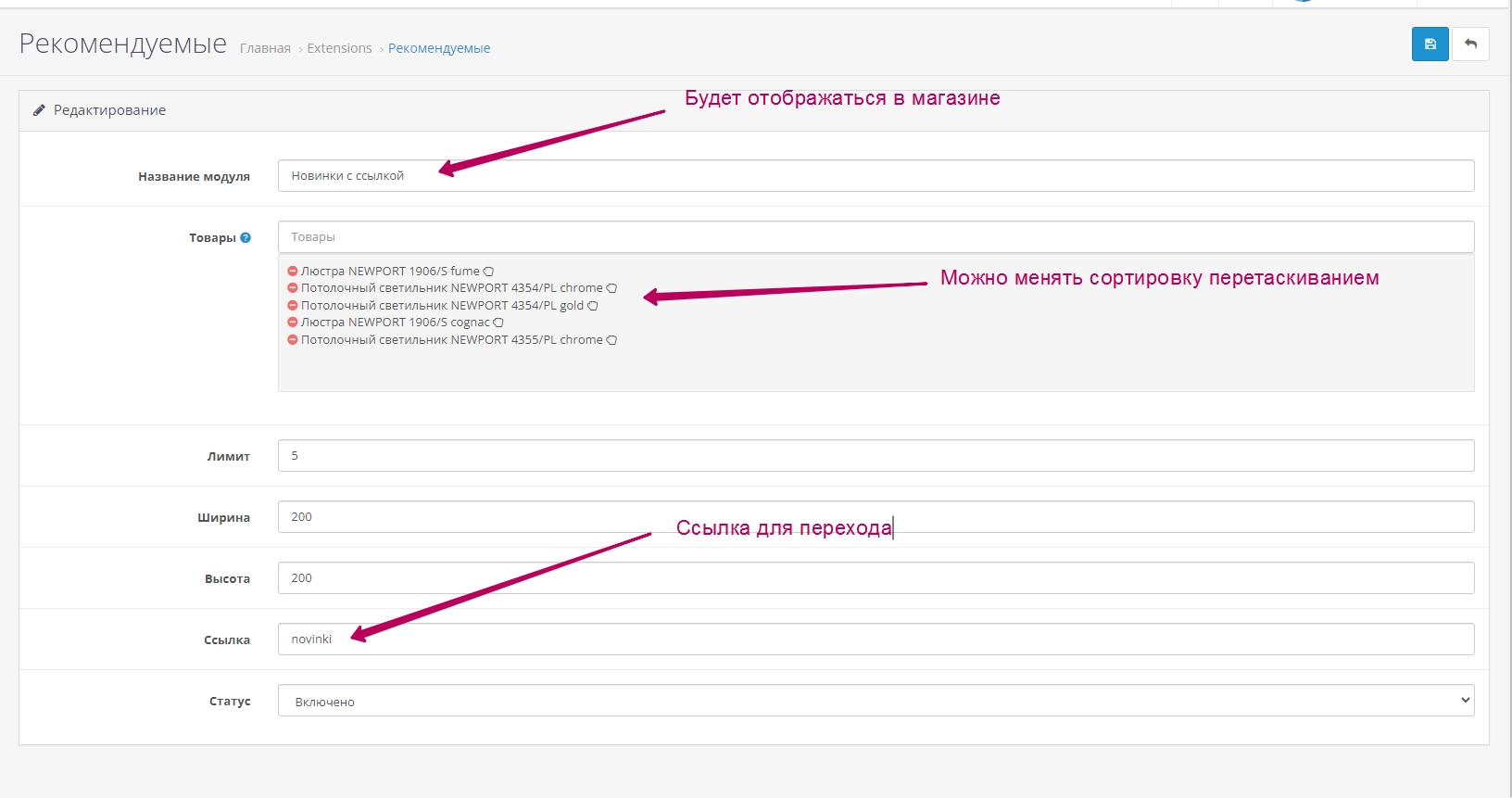Click drag handle of 4354/PL gold item
The height and width of the screenshot is (798, 1512).
click(593, 306)
